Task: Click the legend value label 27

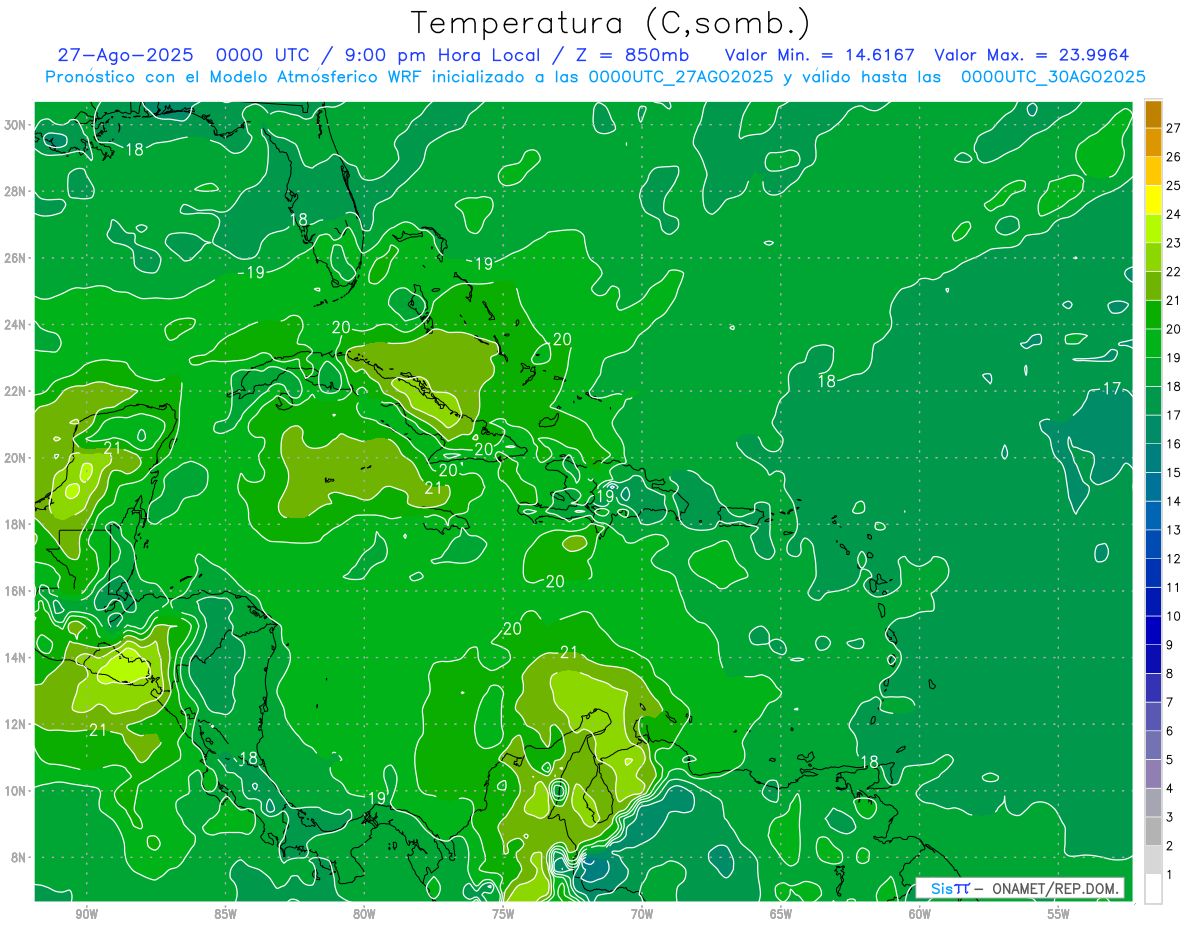Action: [1173, 127]
